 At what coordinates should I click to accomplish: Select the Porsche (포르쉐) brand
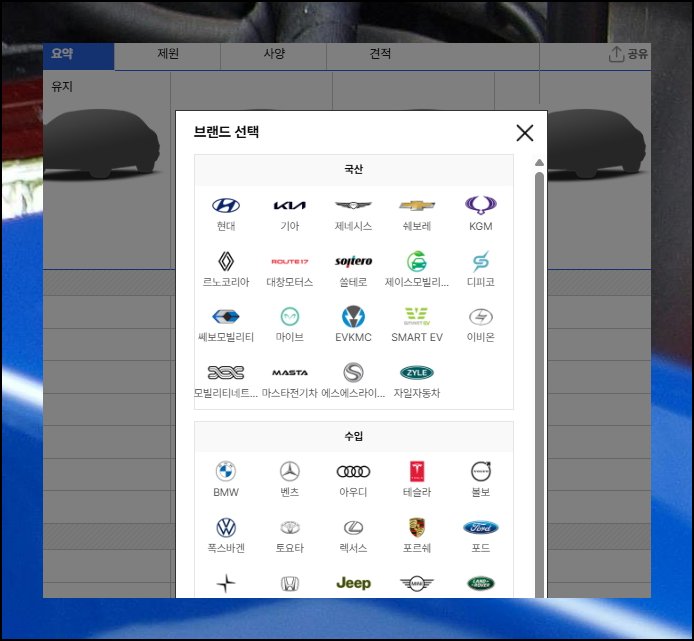click(417, 527)
